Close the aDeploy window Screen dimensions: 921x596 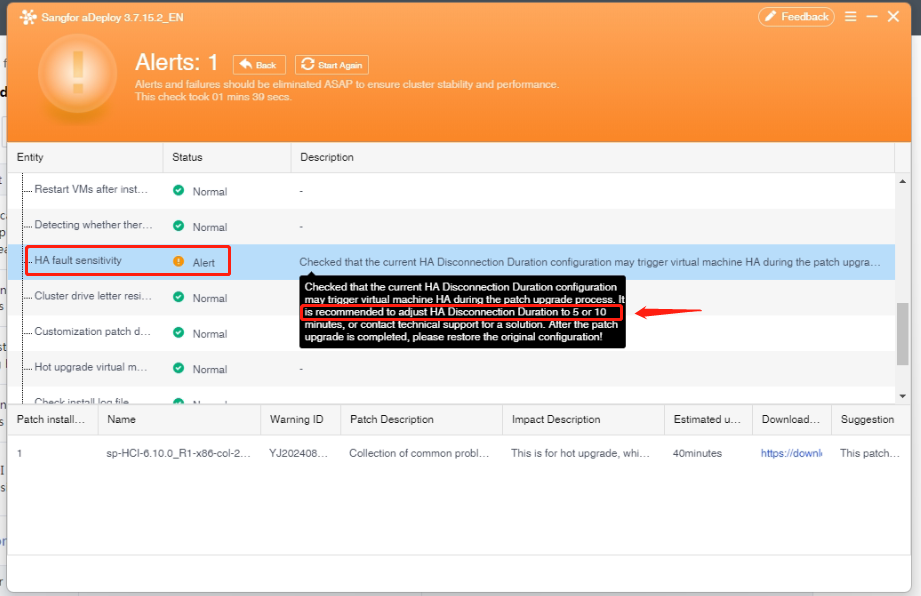click(x=893, y=17)
